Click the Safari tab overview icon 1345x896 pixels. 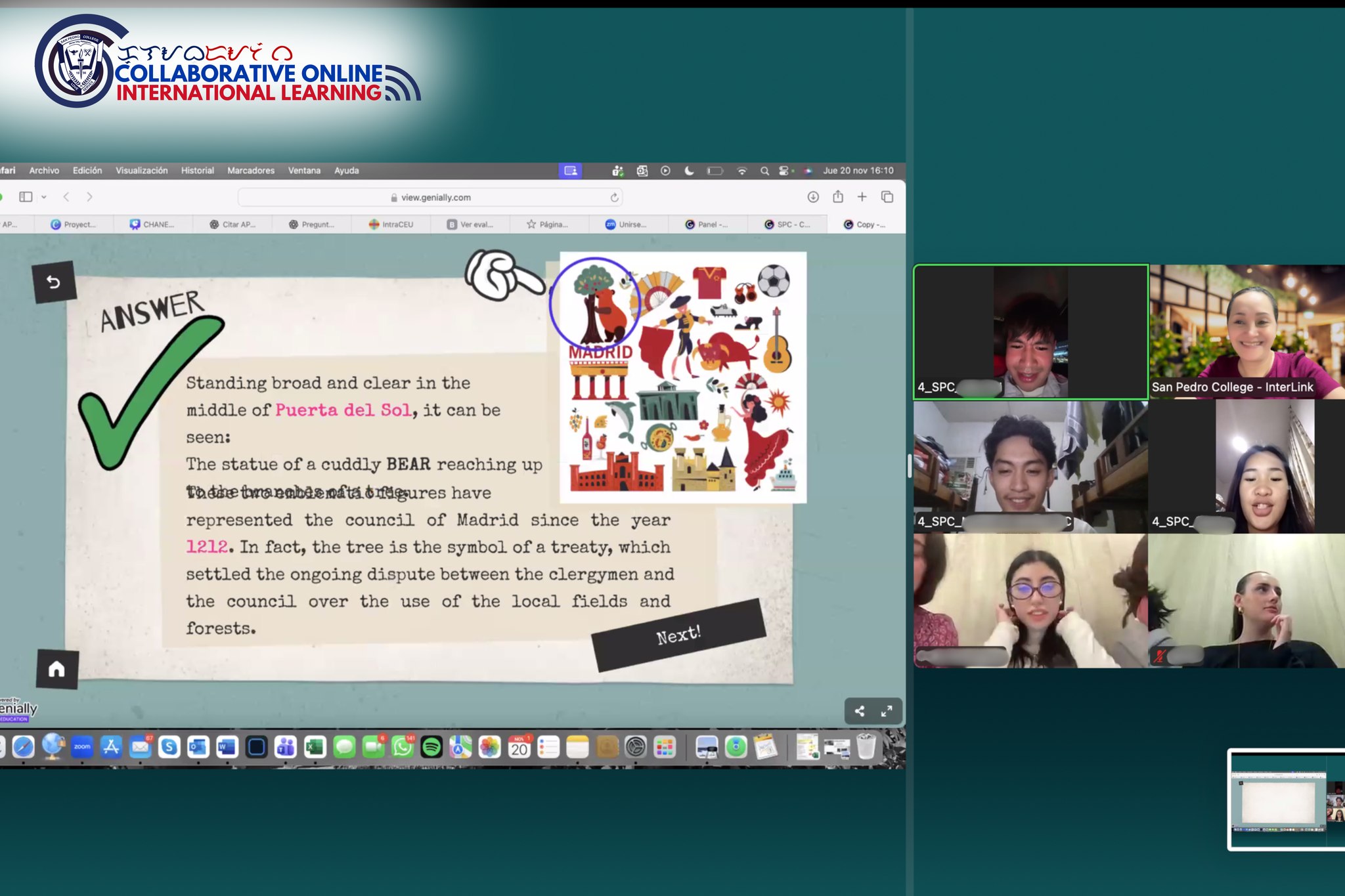pos(887,196)
